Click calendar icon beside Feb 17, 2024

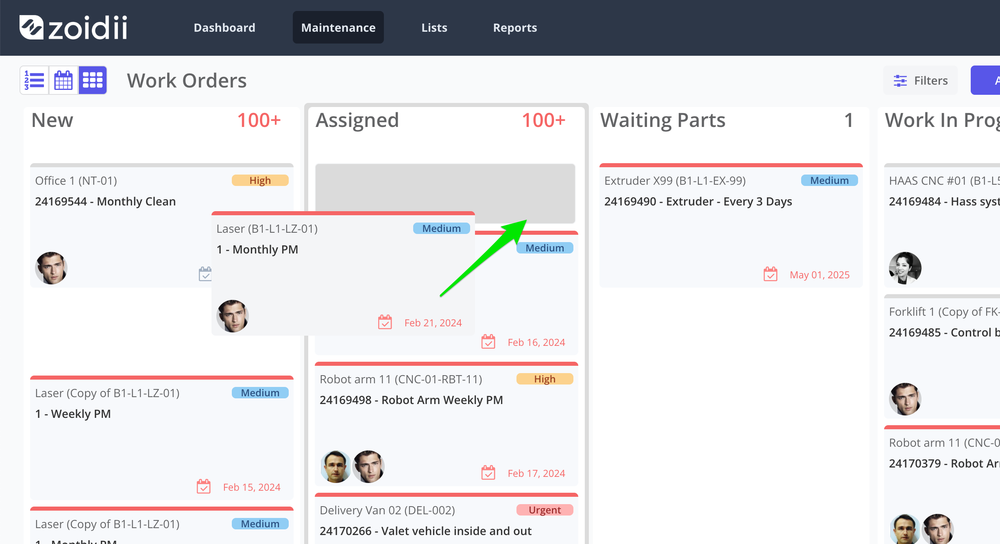pos(488,473)
